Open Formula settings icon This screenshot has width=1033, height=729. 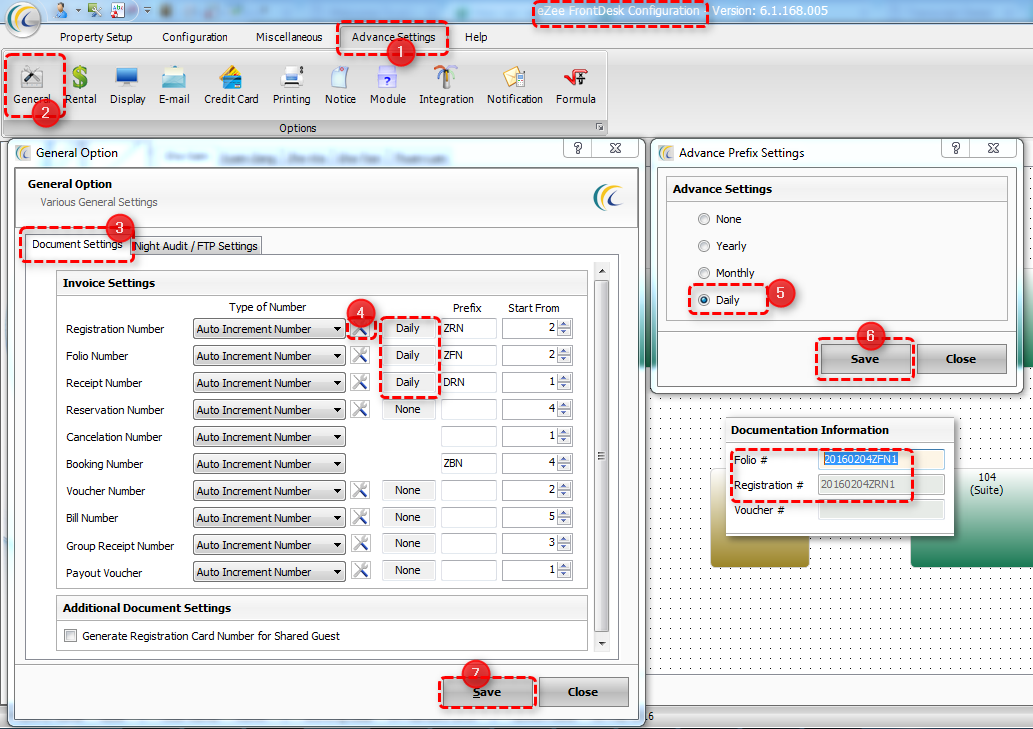click(575, 86)
